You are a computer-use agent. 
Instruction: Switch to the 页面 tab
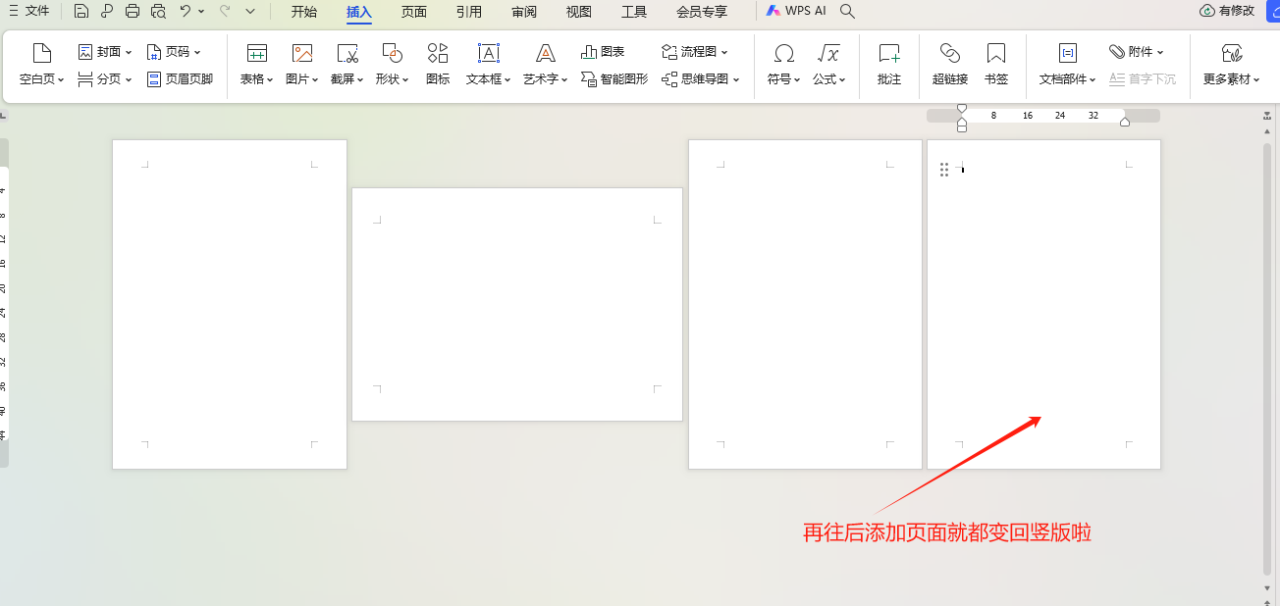coord(414,12)
